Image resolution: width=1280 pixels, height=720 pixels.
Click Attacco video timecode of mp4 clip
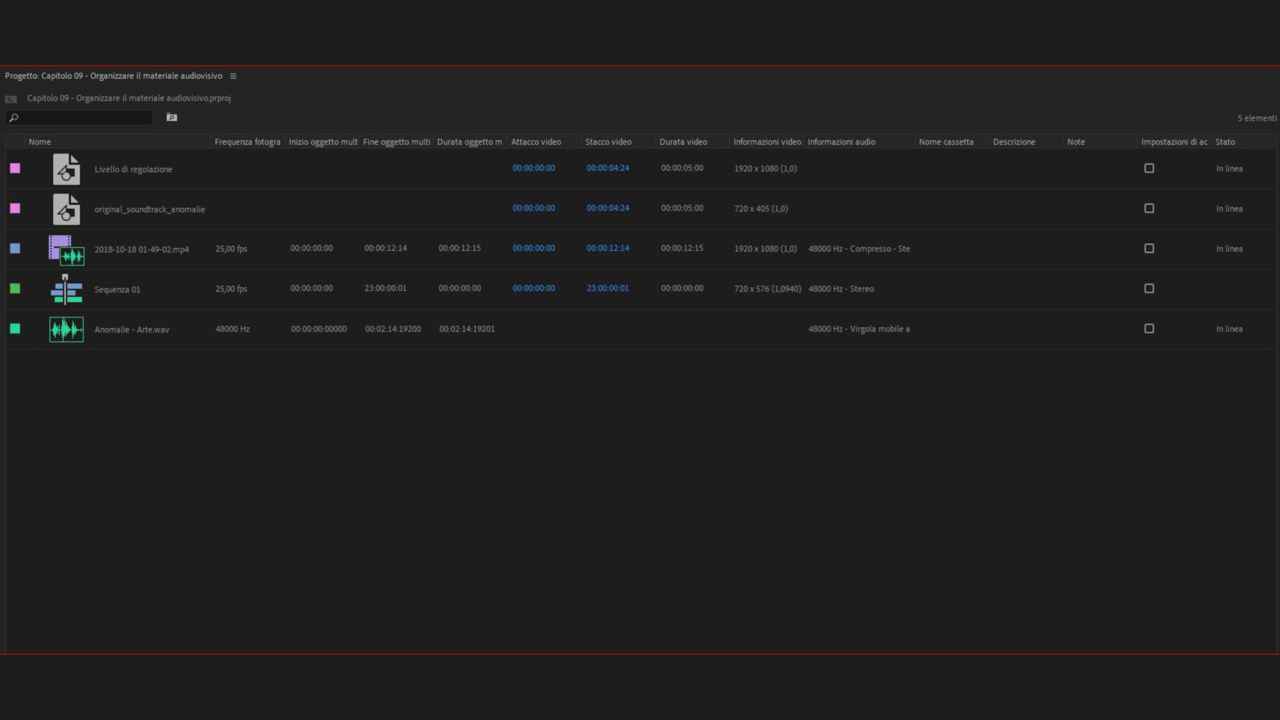[533, 248]
